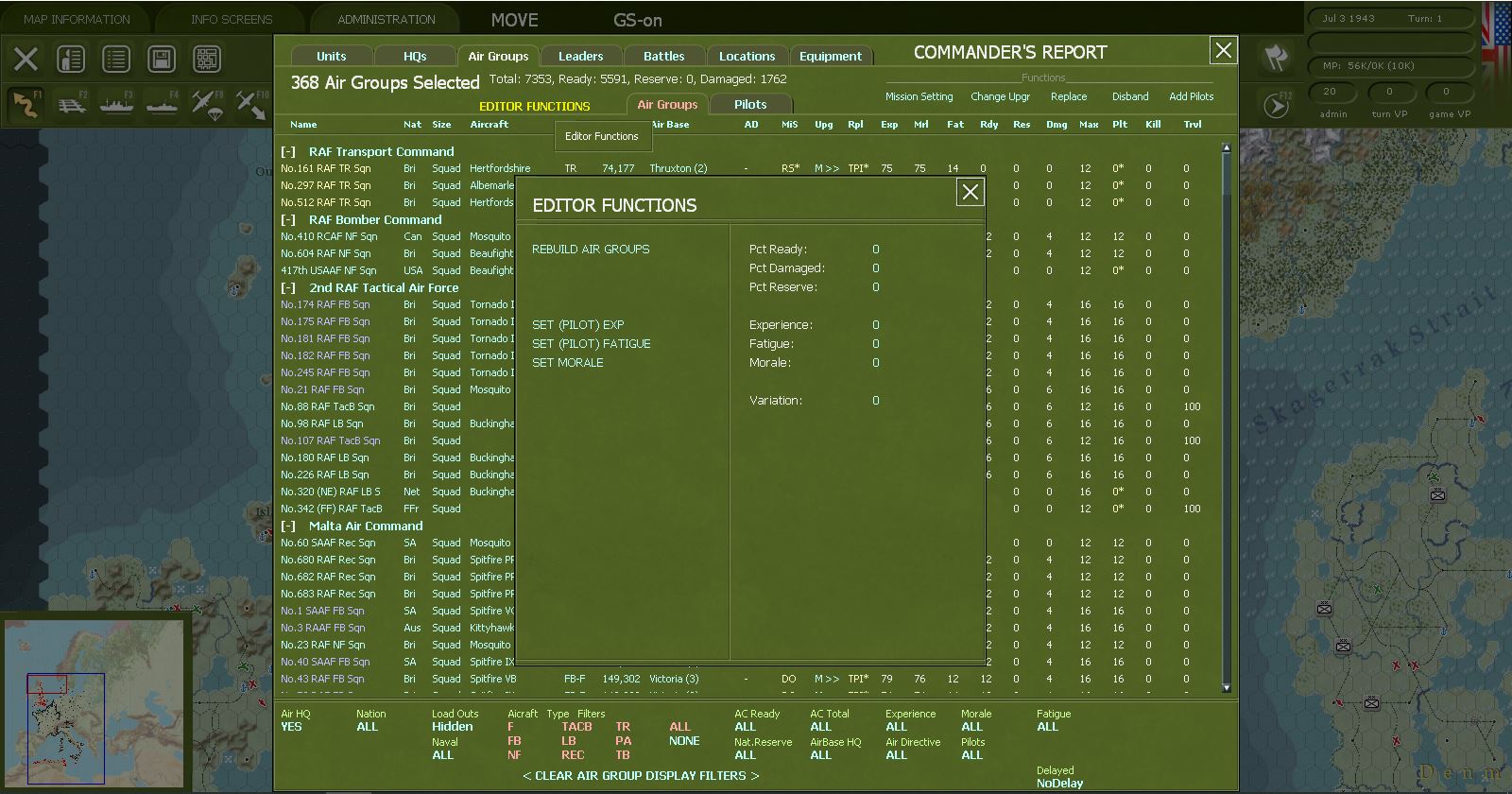This screenshot has width=1512, height=794.
Task: Toggle the TACB aircraft type filter
Action: (576, 727)
